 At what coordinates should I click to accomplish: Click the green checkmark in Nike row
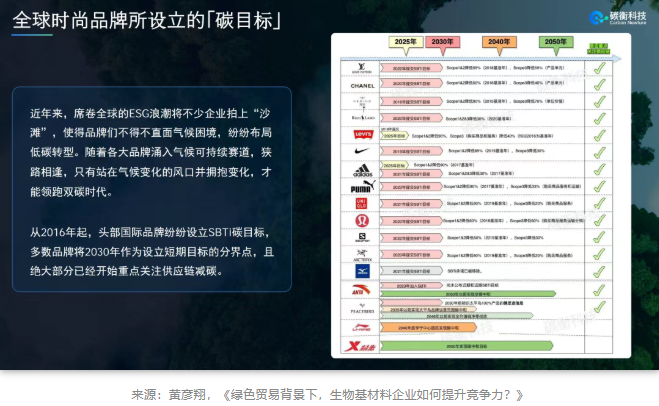tap(599, 152)
